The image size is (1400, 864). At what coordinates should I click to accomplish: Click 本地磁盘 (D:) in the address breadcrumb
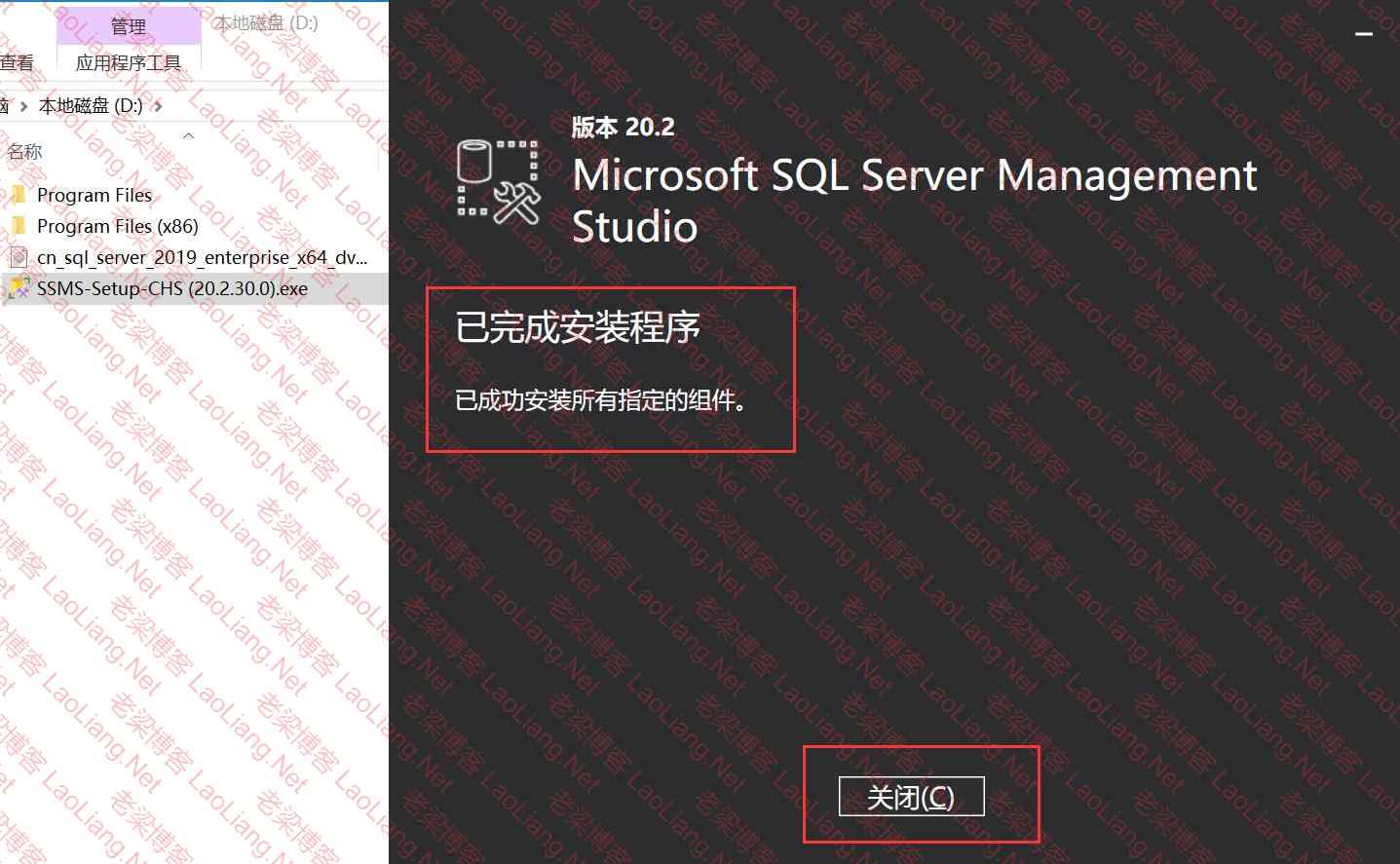tap(91, 106)
